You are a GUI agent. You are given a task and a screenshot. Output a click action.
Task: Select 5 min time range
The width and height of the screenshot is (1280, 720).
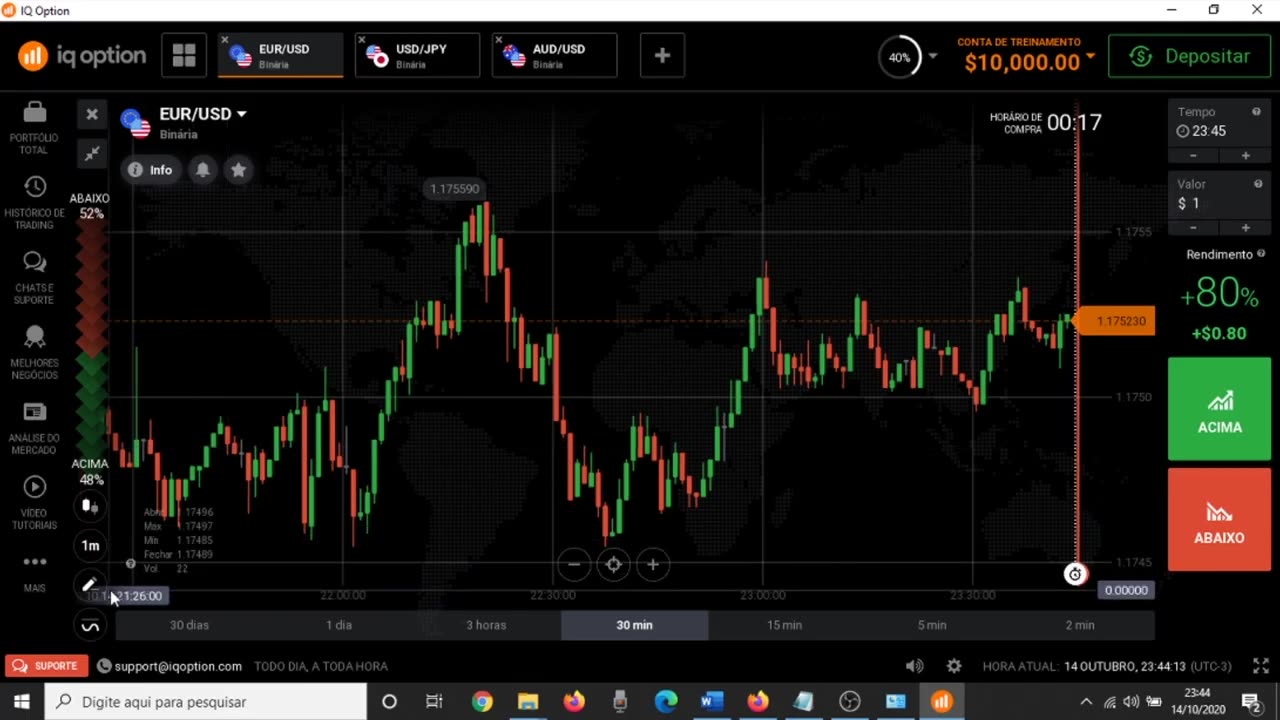[932, 625]
